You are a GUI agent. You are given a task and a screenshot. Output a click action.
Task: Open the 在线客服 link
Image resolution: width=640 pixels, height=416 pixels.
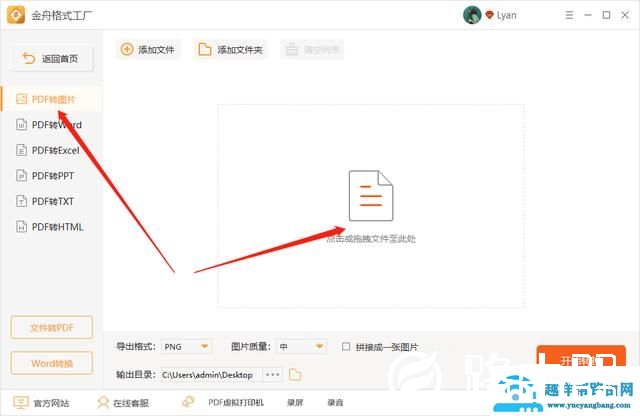tap(131, 403)
